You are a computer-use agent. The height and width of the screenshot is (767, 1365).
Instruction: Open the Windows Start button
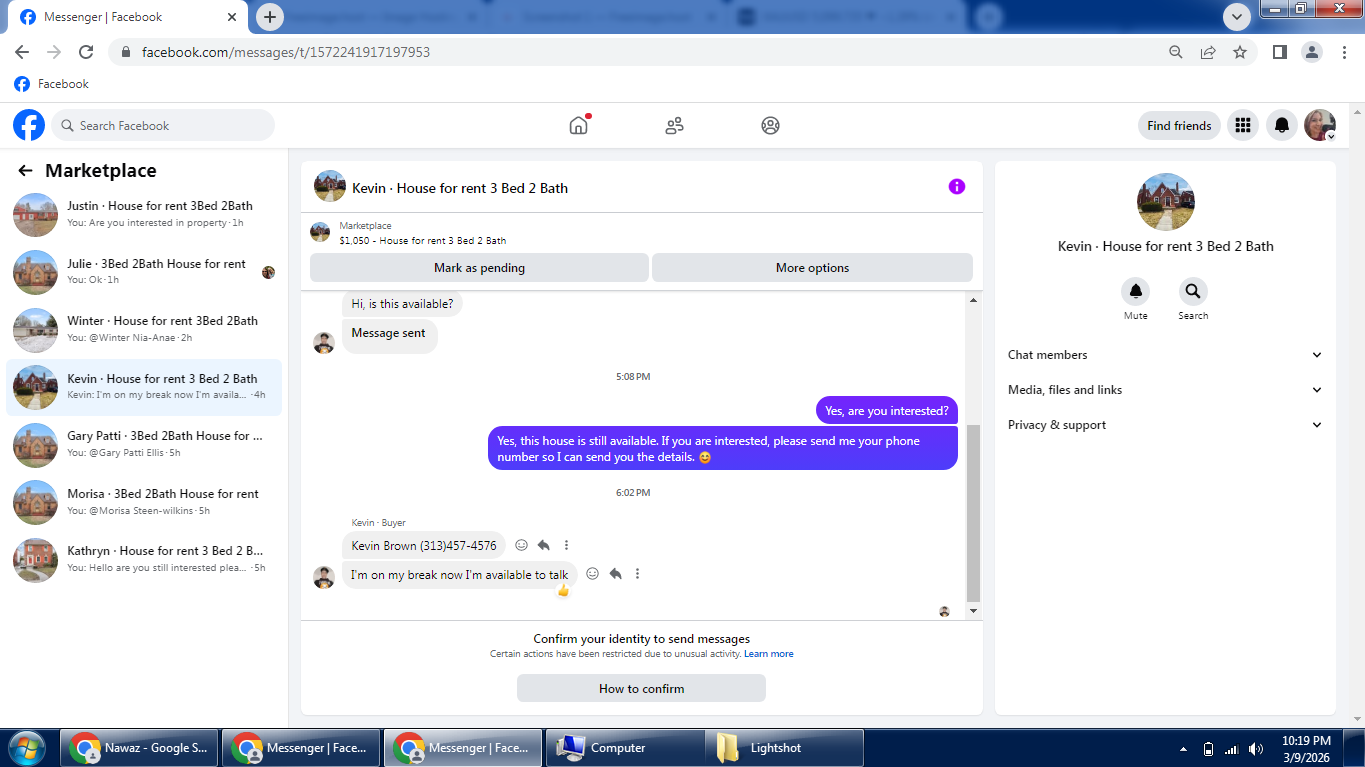click(27, 748)
